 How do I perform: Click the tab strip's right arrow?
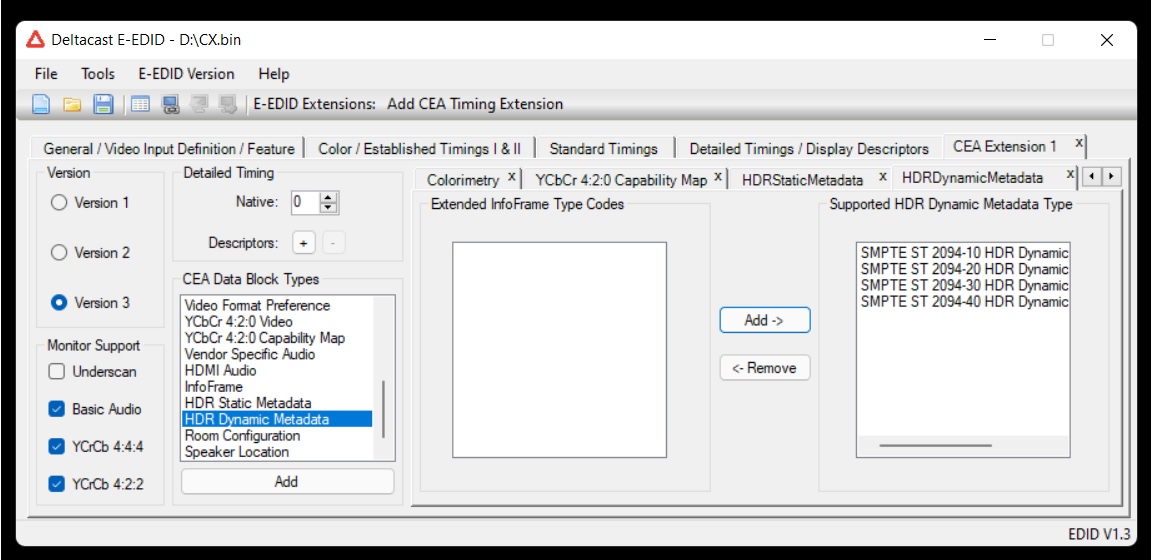(1113, 176)
